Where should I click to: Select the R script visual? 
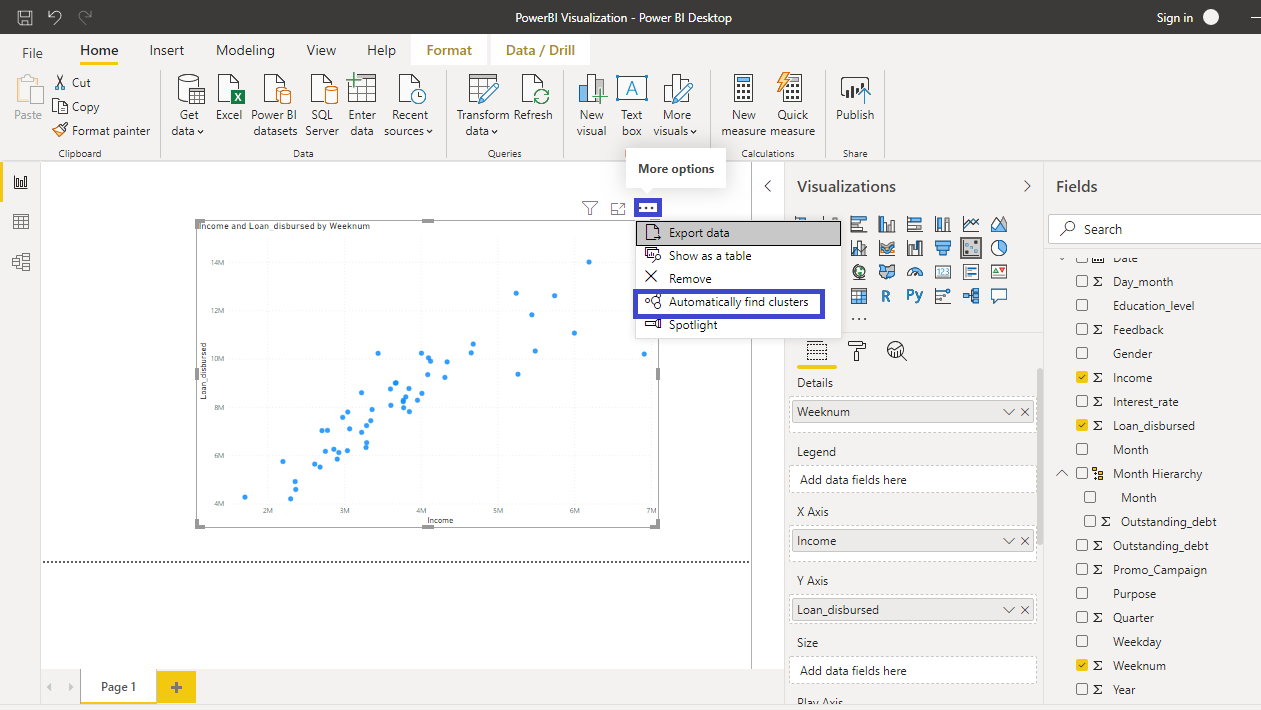(x=886, y=296)
